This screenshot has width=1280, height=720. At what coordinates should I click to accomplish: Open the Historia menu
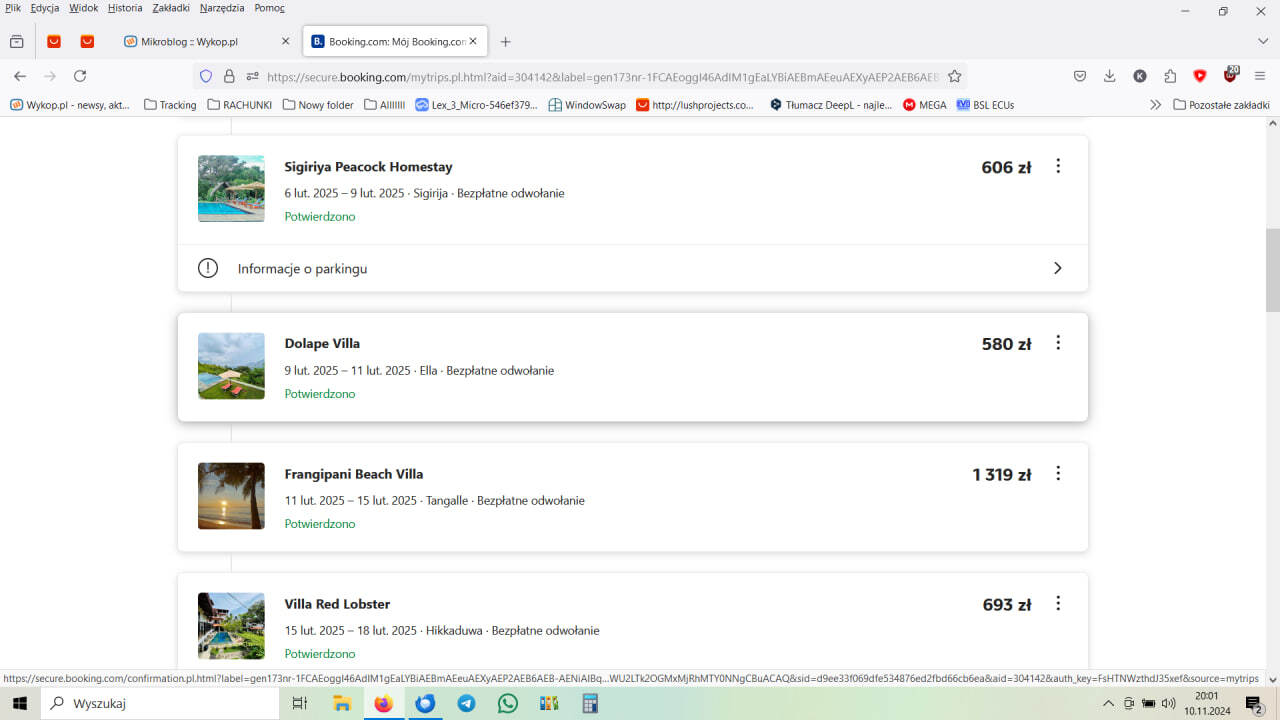pos(125,8)
